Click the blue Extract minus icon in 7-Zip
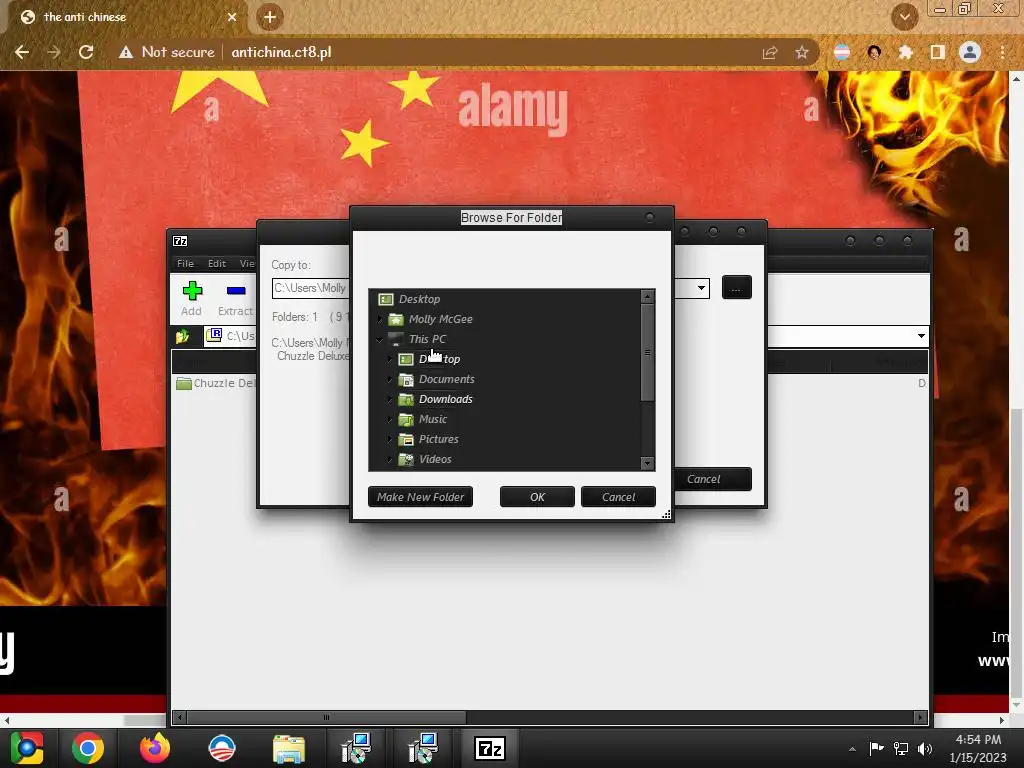Viewport: 1024px width, 768px height. click(x=236, y=291)
